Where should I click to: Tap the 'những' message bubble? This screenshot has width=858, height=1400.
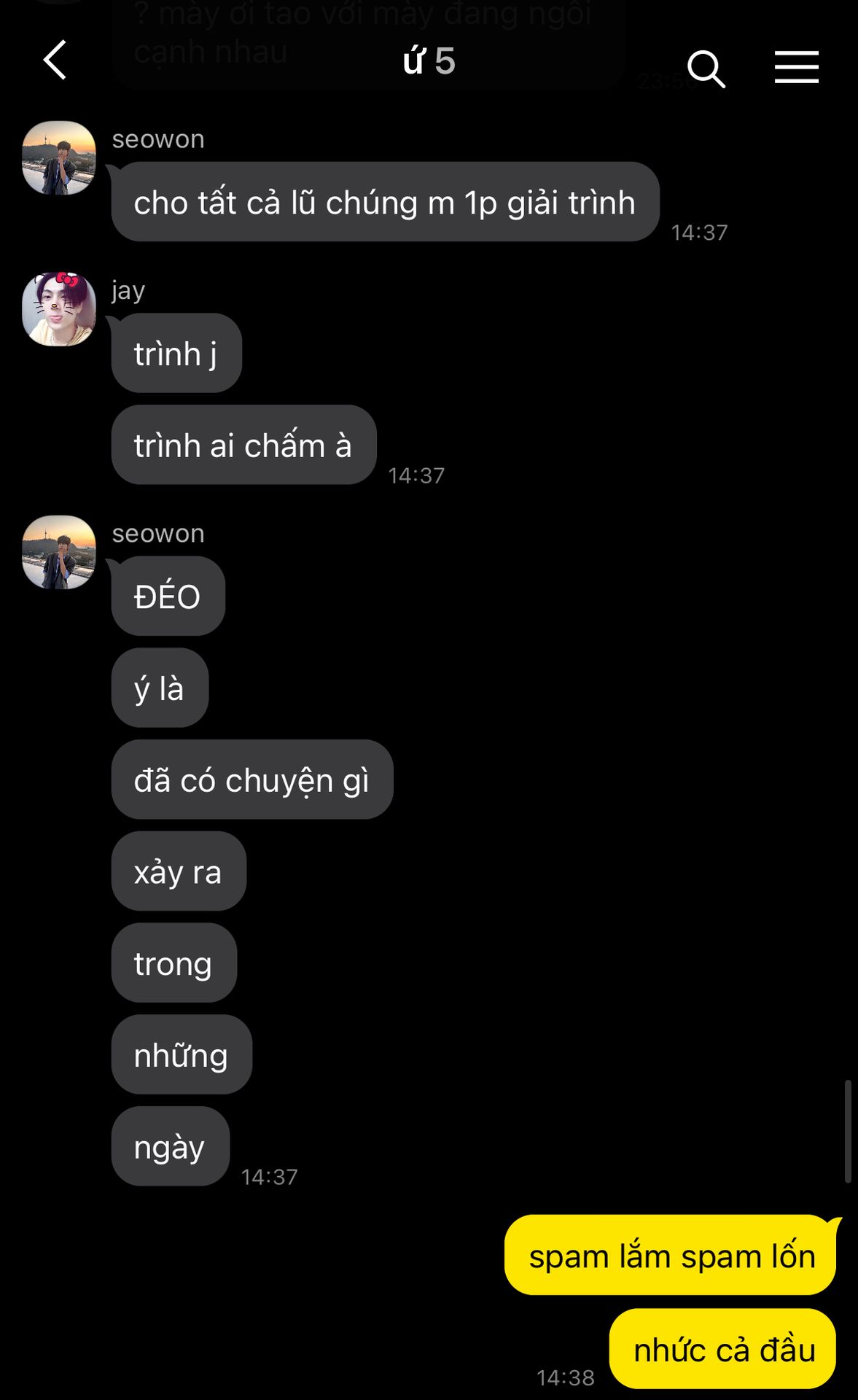click(x=182, y=1054)
